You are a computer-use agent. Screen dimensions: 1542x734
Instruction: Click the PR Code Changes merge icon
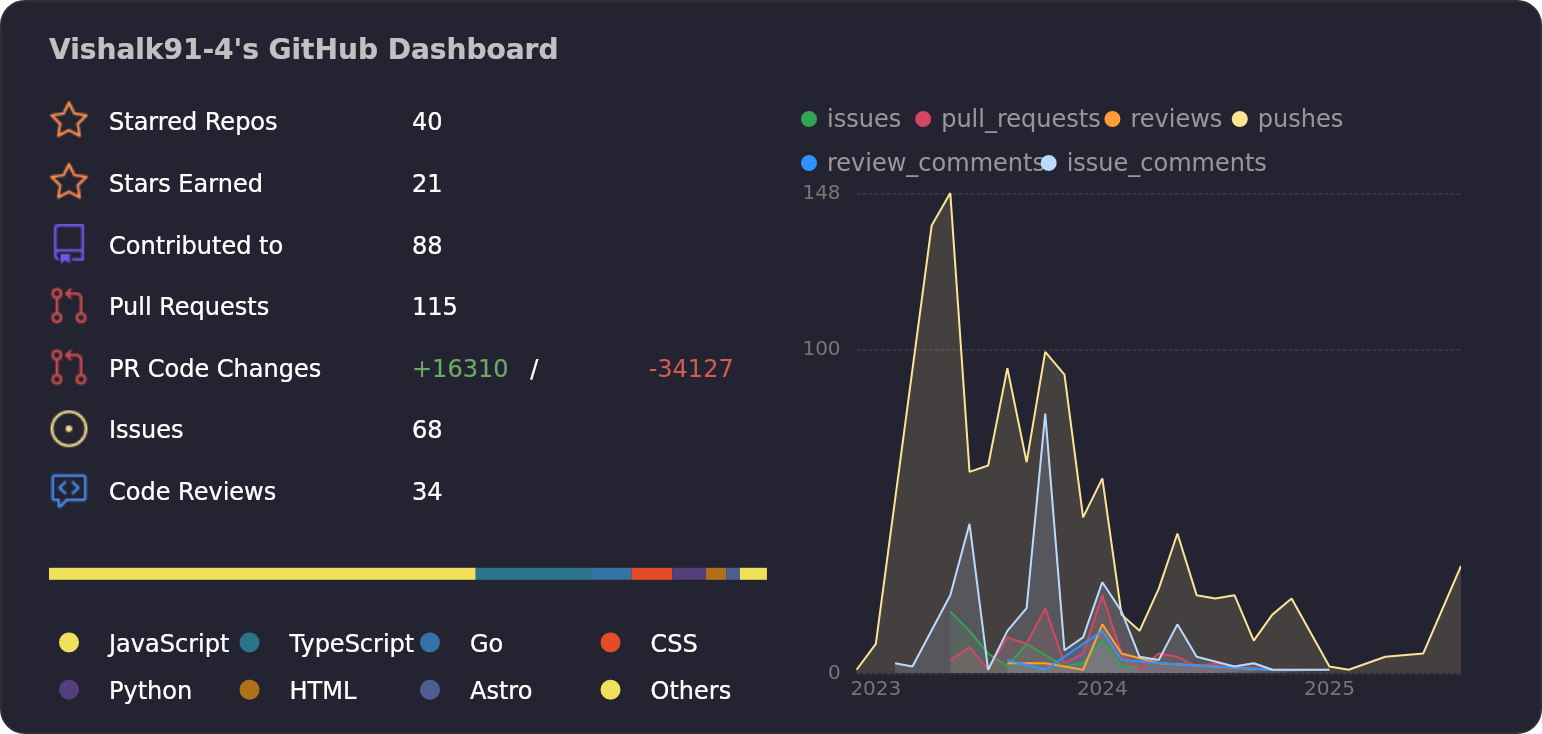point(68,367)
